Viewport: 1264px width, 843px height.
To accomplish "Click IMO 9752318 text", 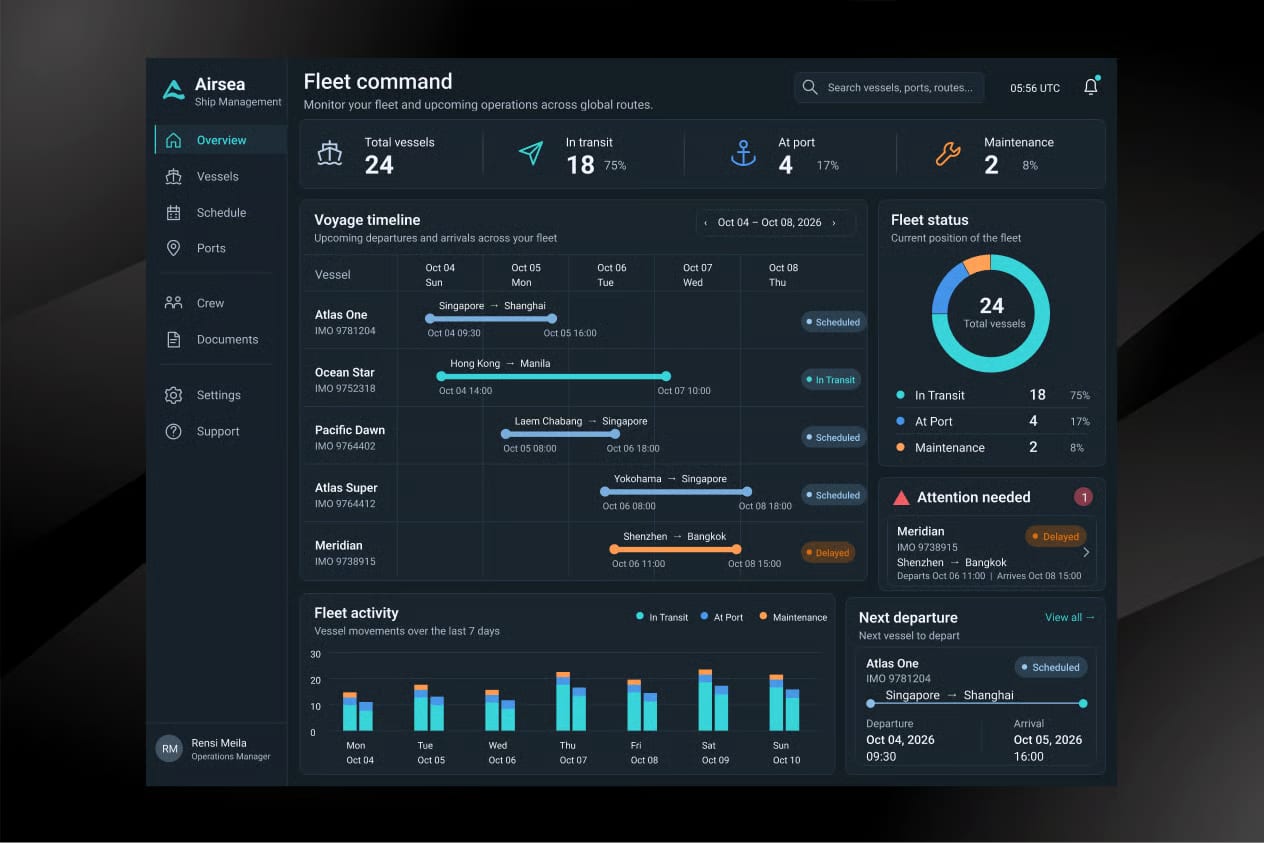I will tap(345, 389).
